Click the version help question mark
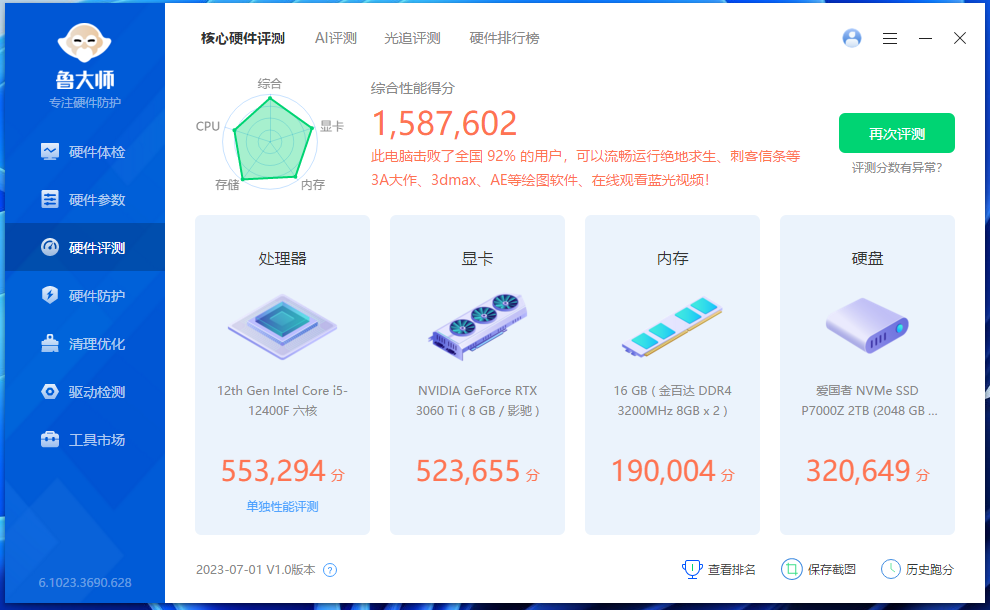 329,568
